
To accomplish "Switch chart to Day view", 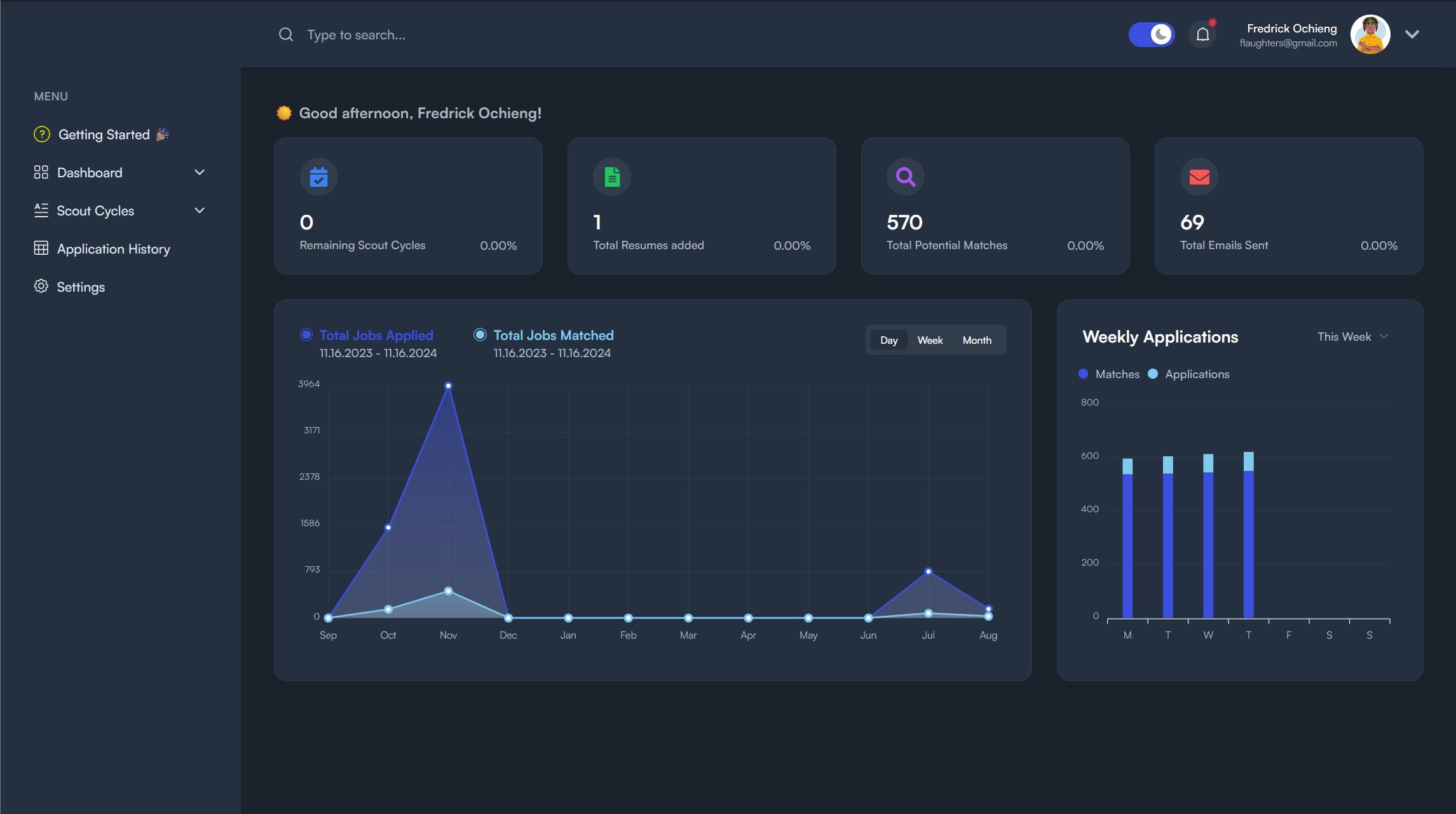I will tap(888, 340).
